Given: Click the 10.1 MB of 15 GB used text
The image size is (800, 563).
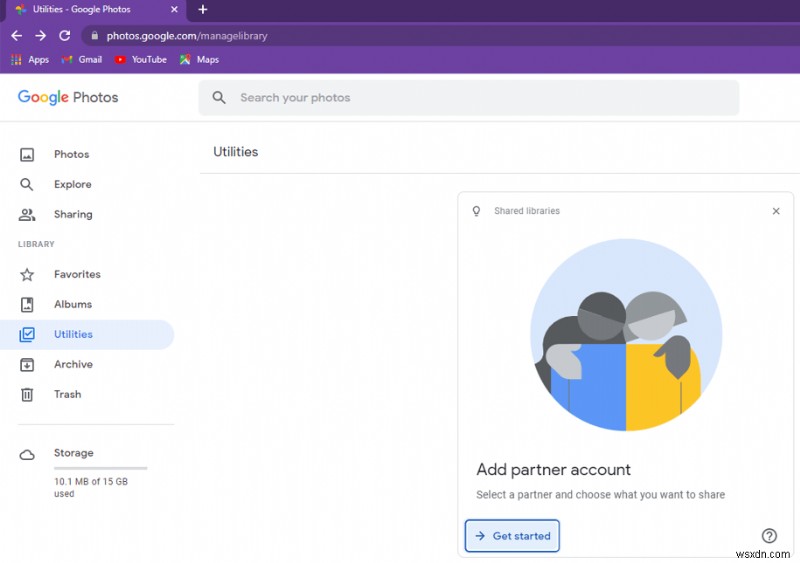Looking at the screenshot, I should pos(91,487).
